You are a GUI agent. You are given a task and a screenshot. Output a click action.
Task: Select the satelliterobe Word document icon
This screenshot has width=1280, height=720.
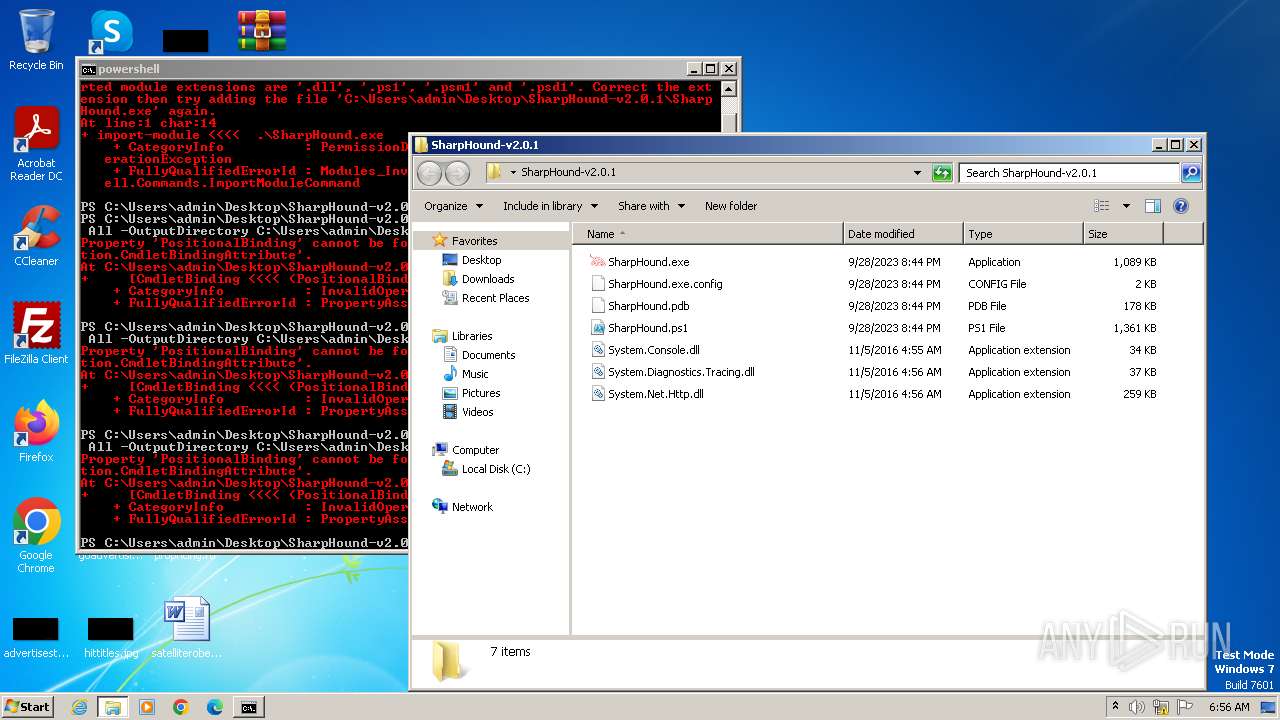point(186,628)
